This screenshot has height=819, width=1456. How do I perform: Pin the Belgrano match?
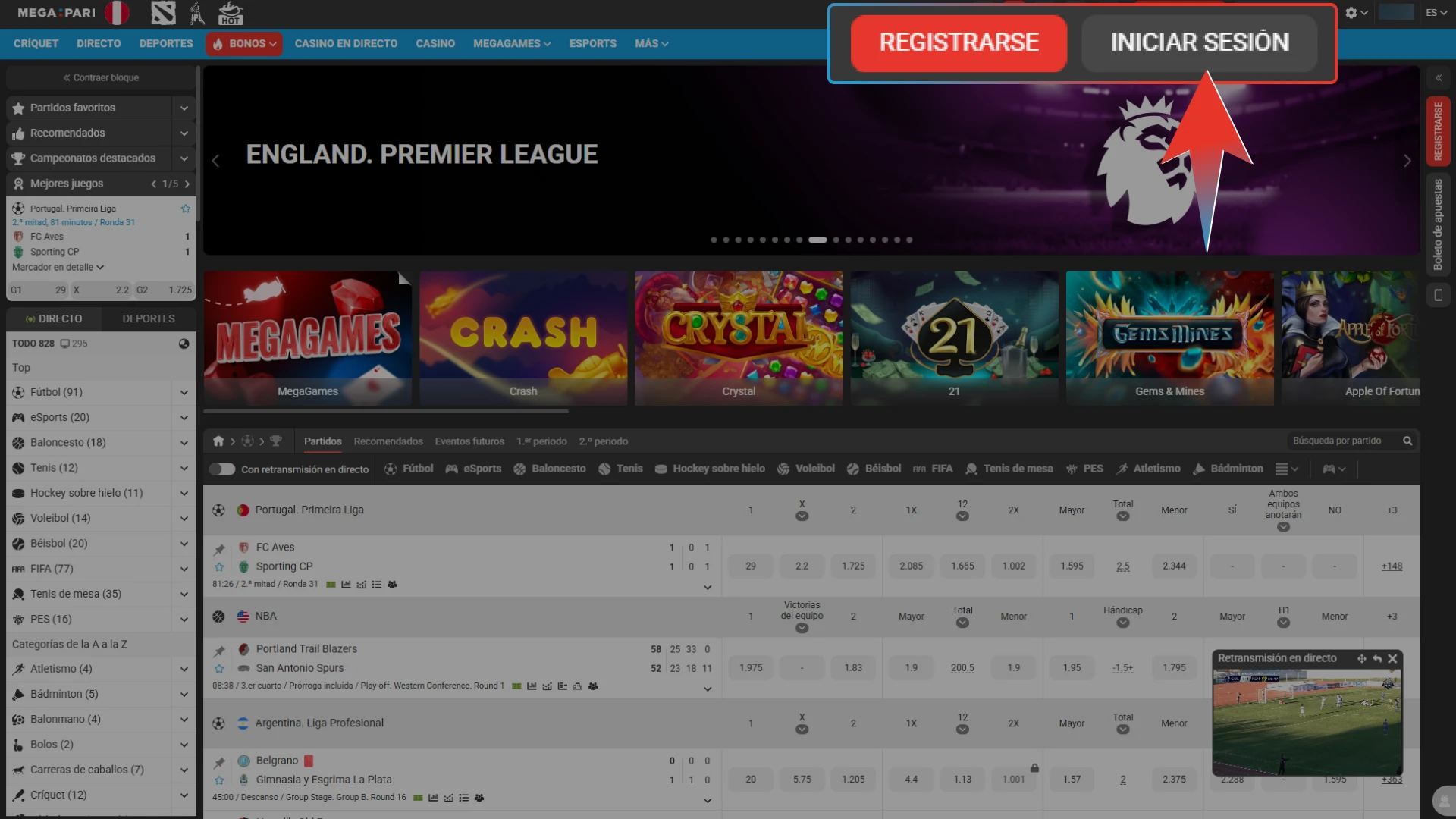[219, 762]
